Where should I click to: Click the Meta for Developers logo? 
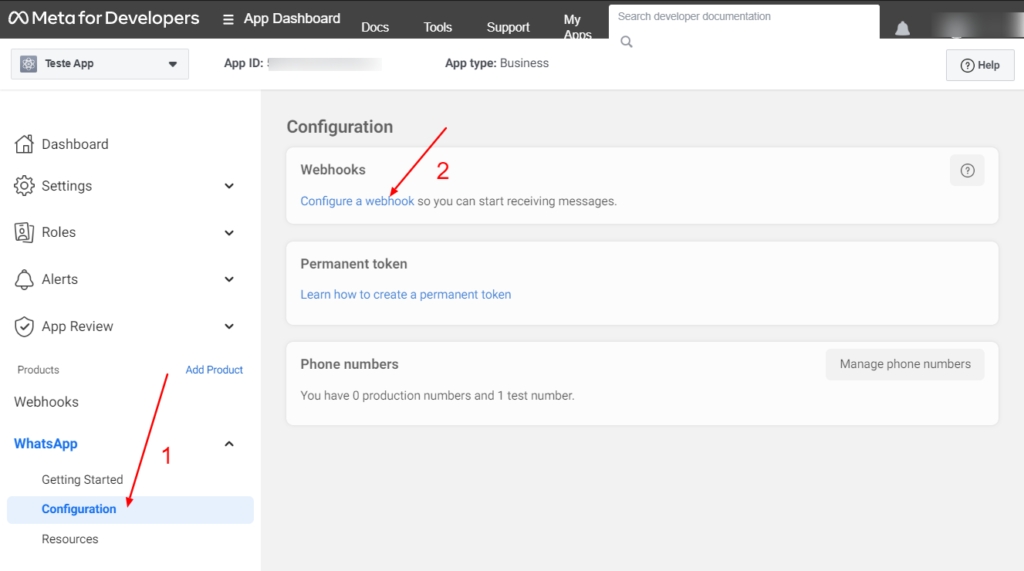104,18
